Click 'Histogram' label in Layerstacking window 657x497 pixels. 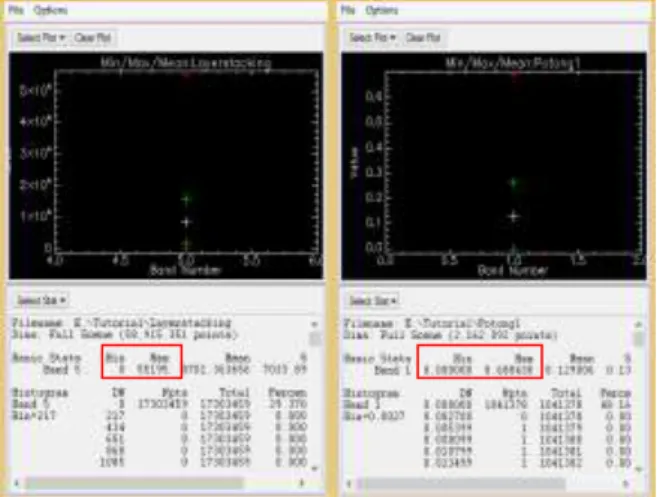40,393
